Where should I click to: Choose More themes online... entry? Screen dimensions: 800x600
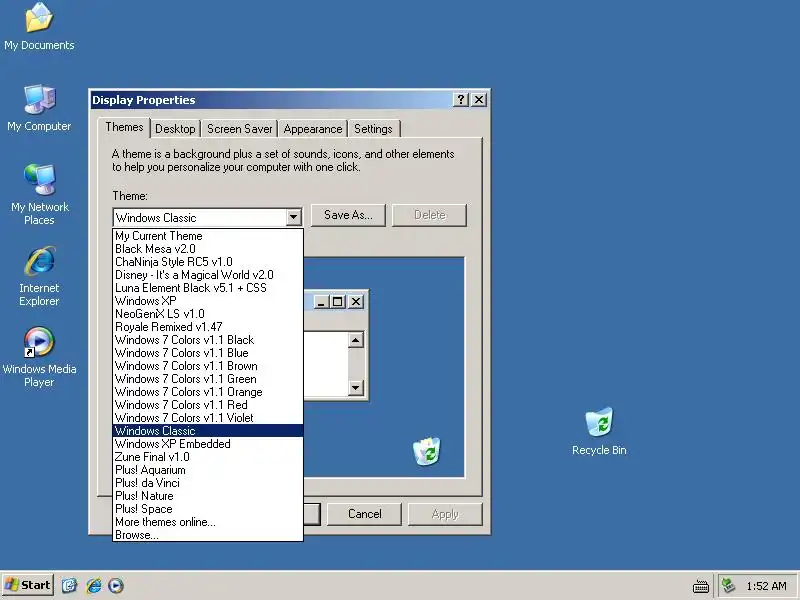(x=208, y=522)
